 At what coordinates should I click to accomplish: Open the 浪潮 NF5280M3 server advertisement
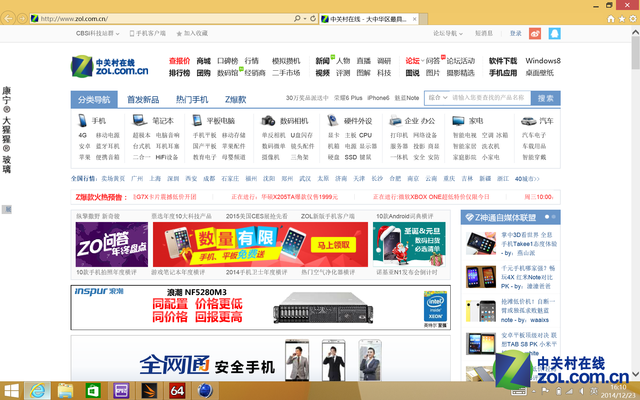click(260, 307)
